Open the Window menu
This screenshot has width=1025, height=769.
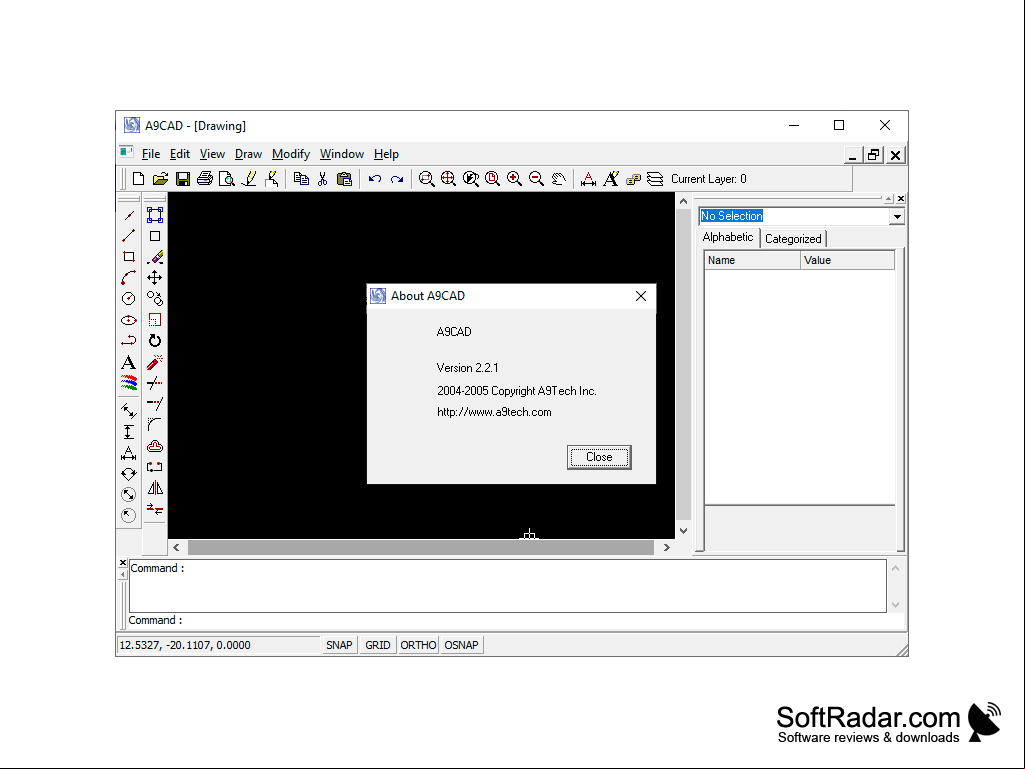pyautogui.click(x=342, y=154)
